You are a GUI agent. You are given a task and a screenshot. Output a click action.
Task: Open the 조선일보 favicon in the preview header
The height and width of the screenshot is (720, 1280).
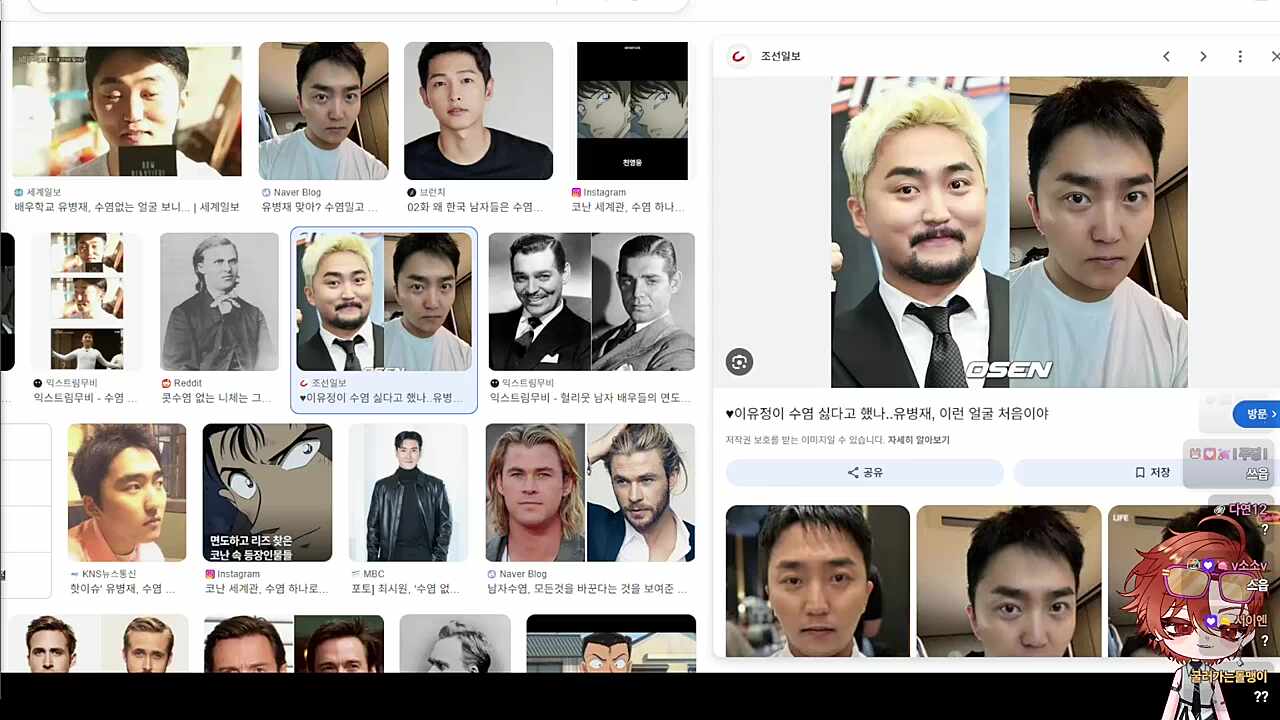tap(738, 56)
